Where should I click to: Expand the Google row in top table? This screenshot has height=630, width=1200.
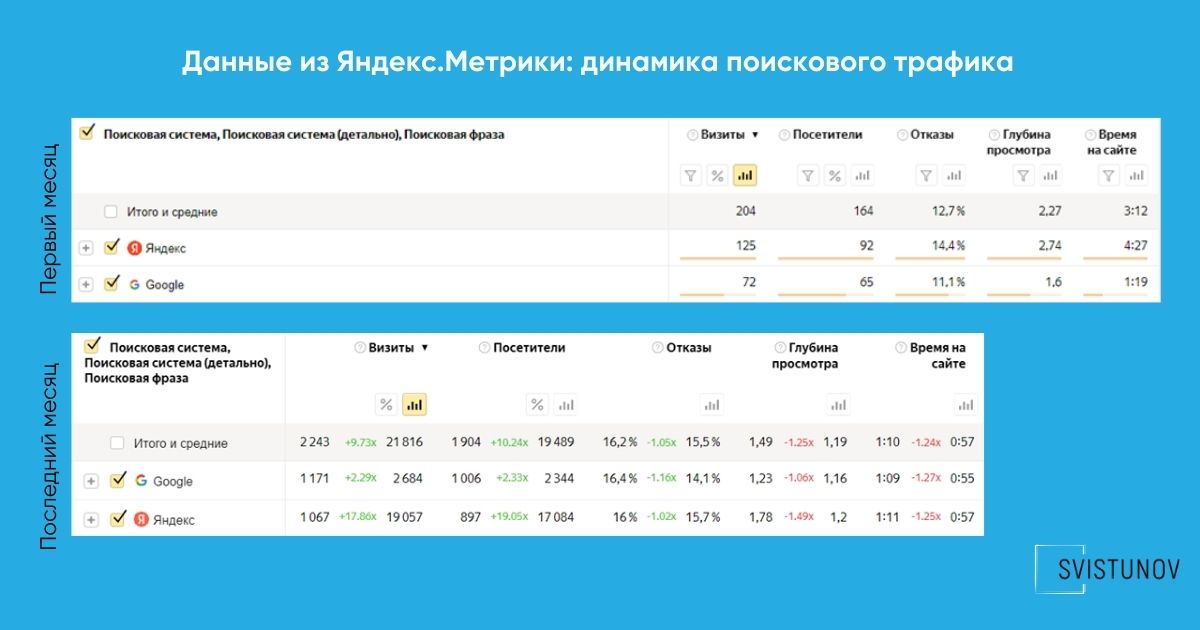click(86, 285)
